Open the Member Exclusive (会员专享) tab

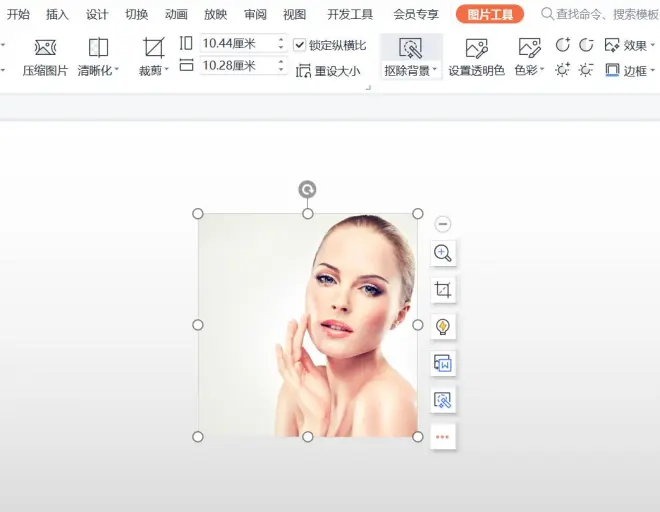click(416, 14)
